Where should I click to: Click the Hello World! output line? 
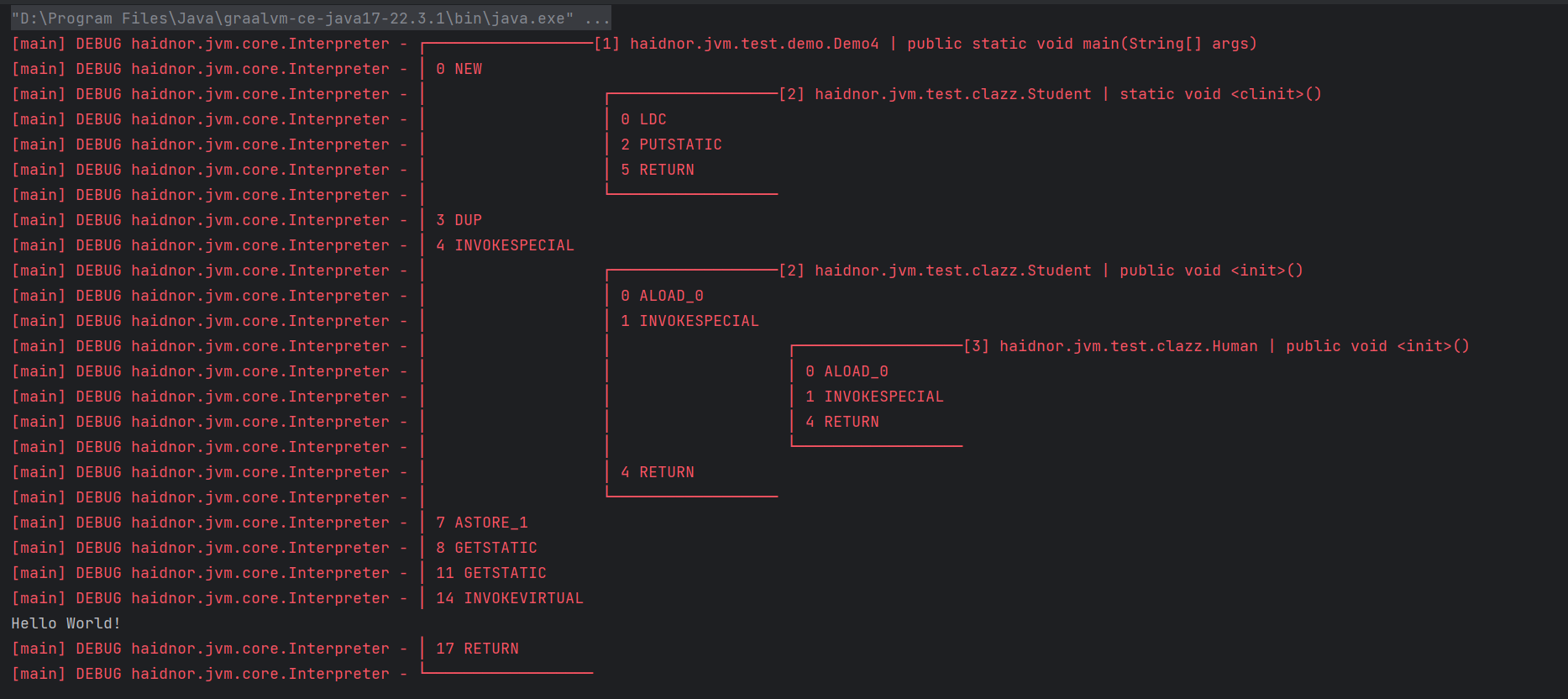66,623
